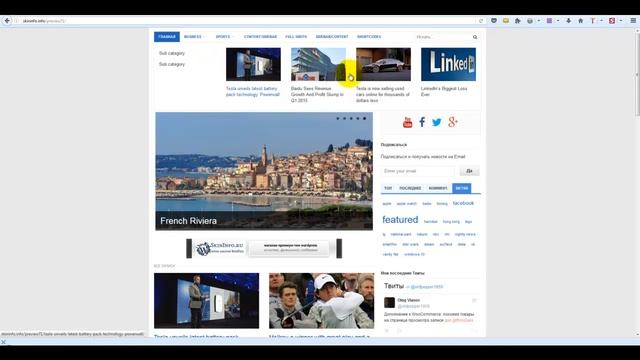Open Tesla battery pack Powerwall article link

coord(253,91)
